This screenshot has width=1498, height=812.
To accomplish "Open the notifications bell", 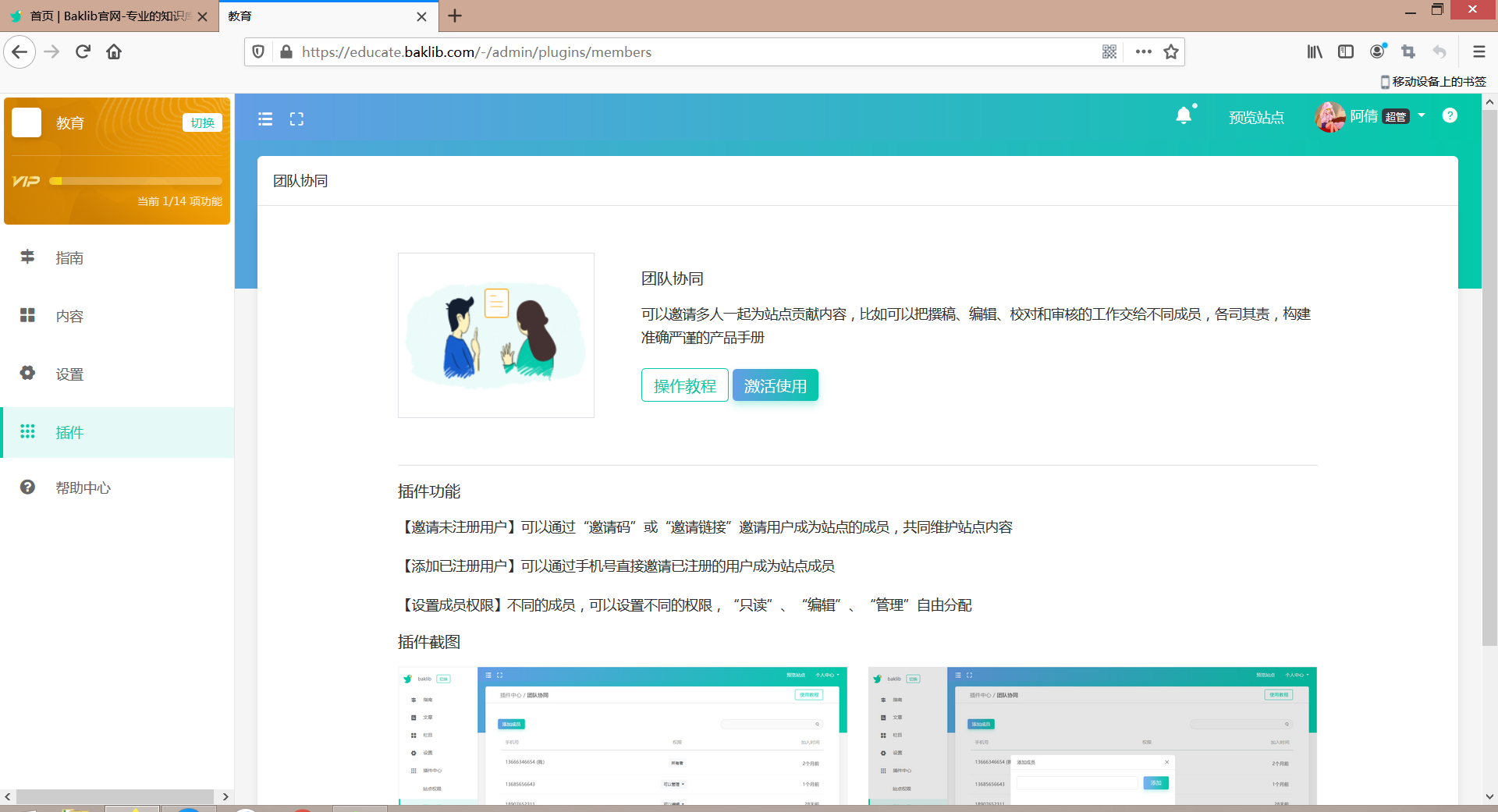I will pos(1184,116).
